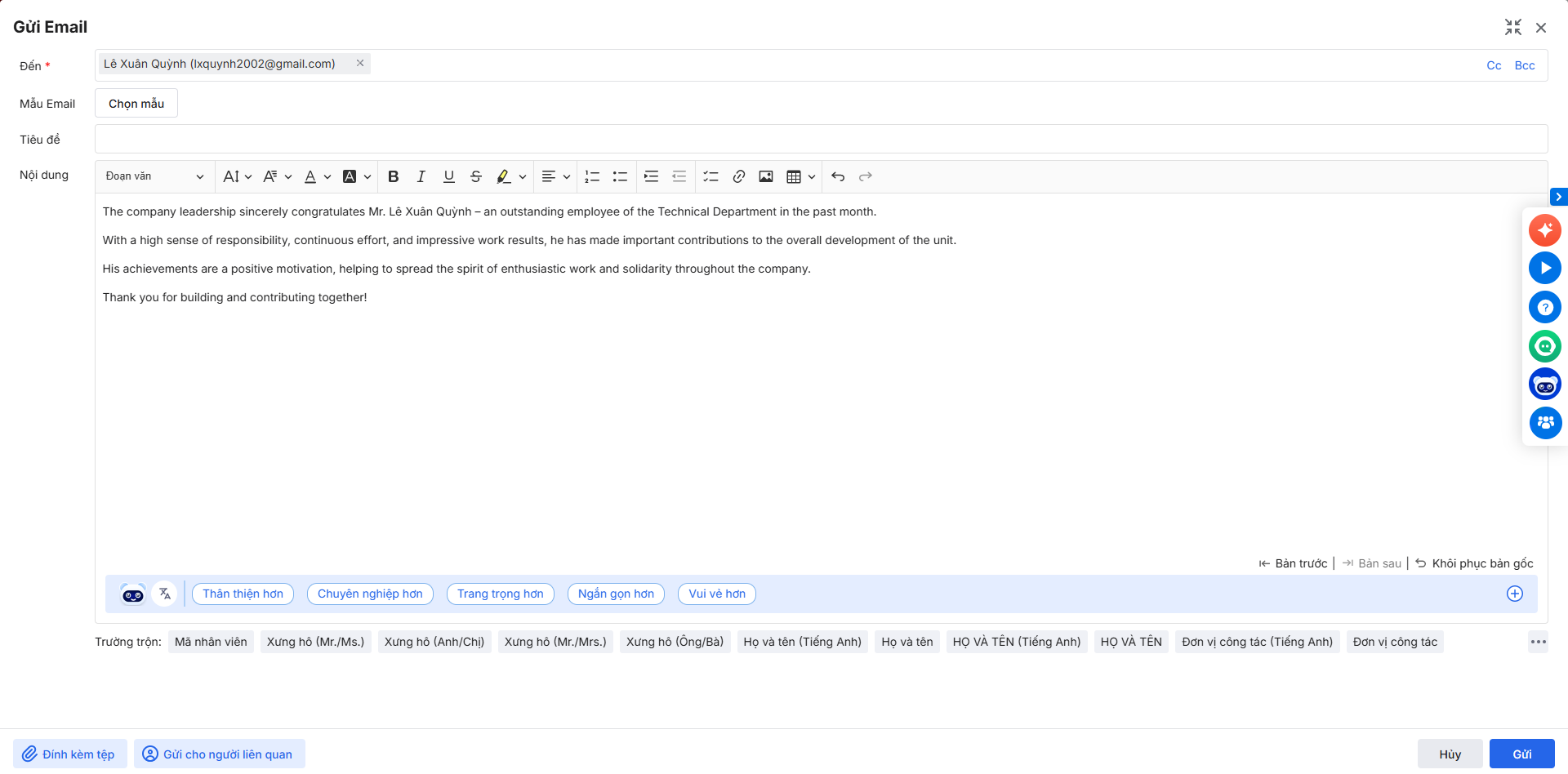This screenshot has height=774, width=1568.
Task: Insert Đơn vị công tác merge field
Action: pyautogui.click(x=1395, y=642)
